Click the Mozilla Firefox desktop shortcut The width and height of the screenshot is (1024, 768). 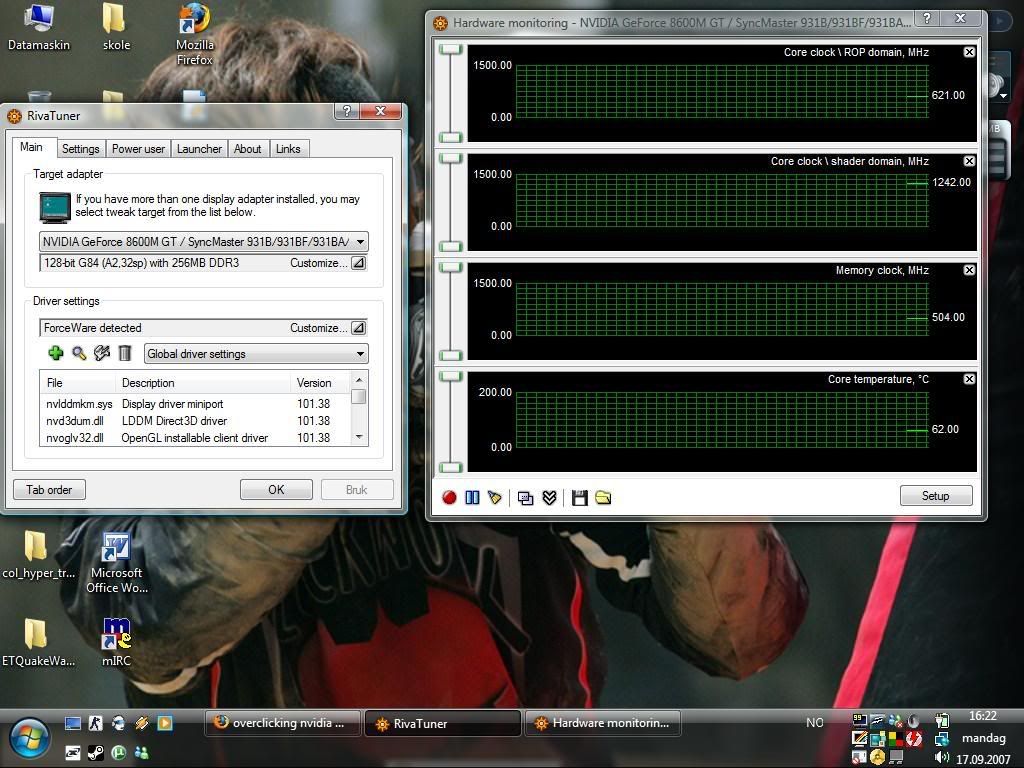click(x=195, y=34)
